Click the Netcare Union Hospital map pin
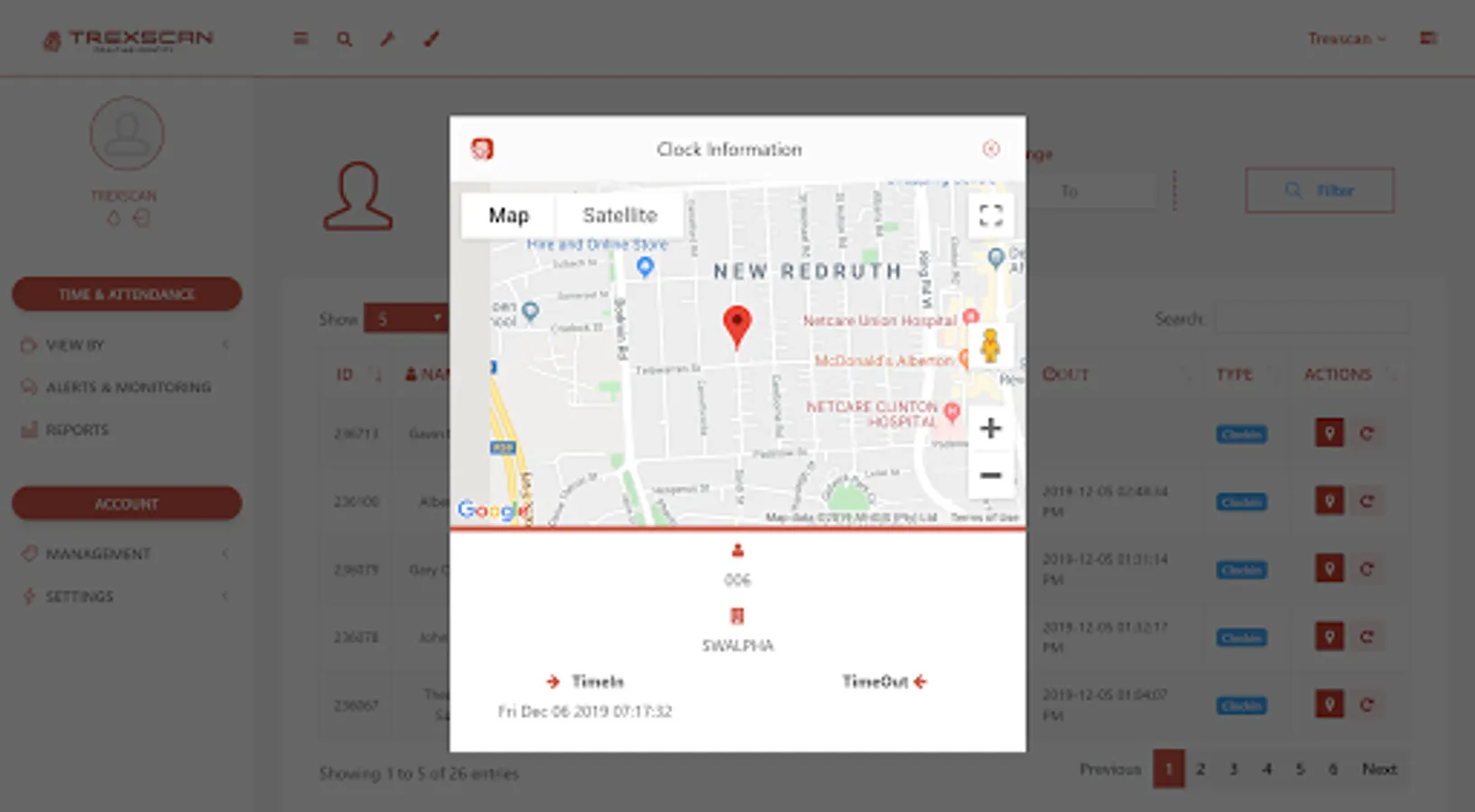 (970, 318)
